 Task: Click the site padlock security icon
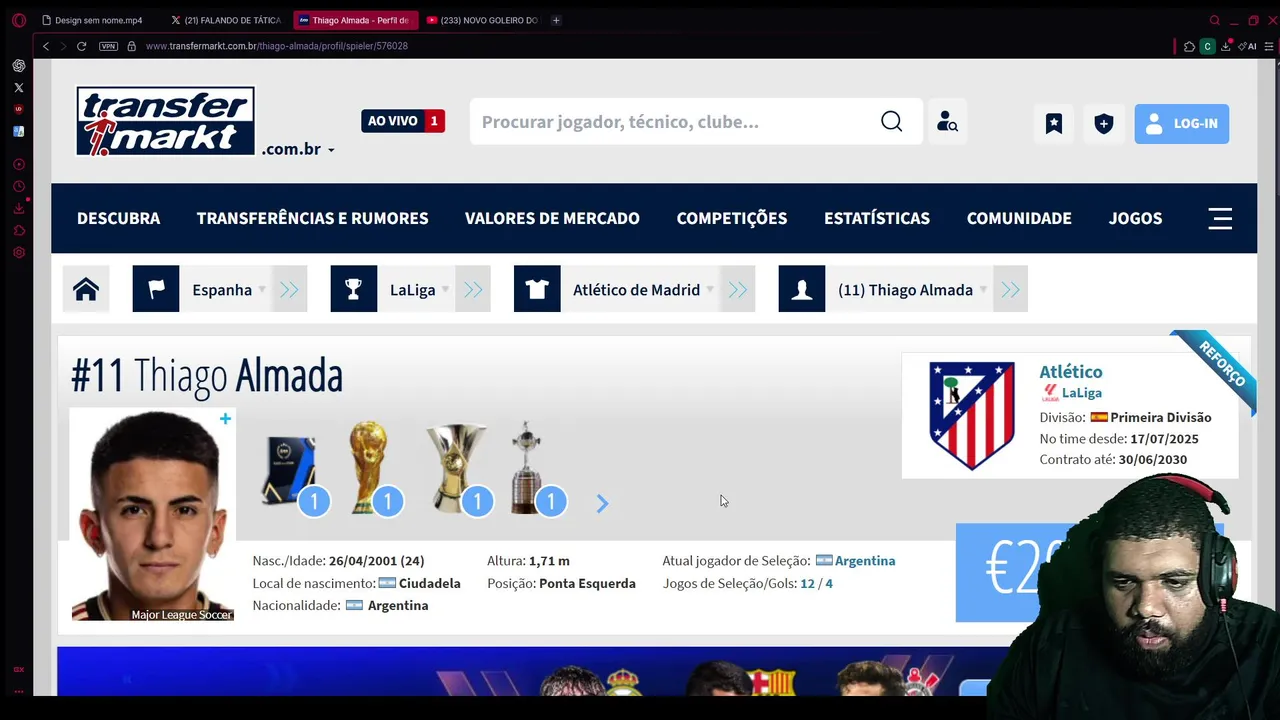pyautogui.click(x=131, y=46)
